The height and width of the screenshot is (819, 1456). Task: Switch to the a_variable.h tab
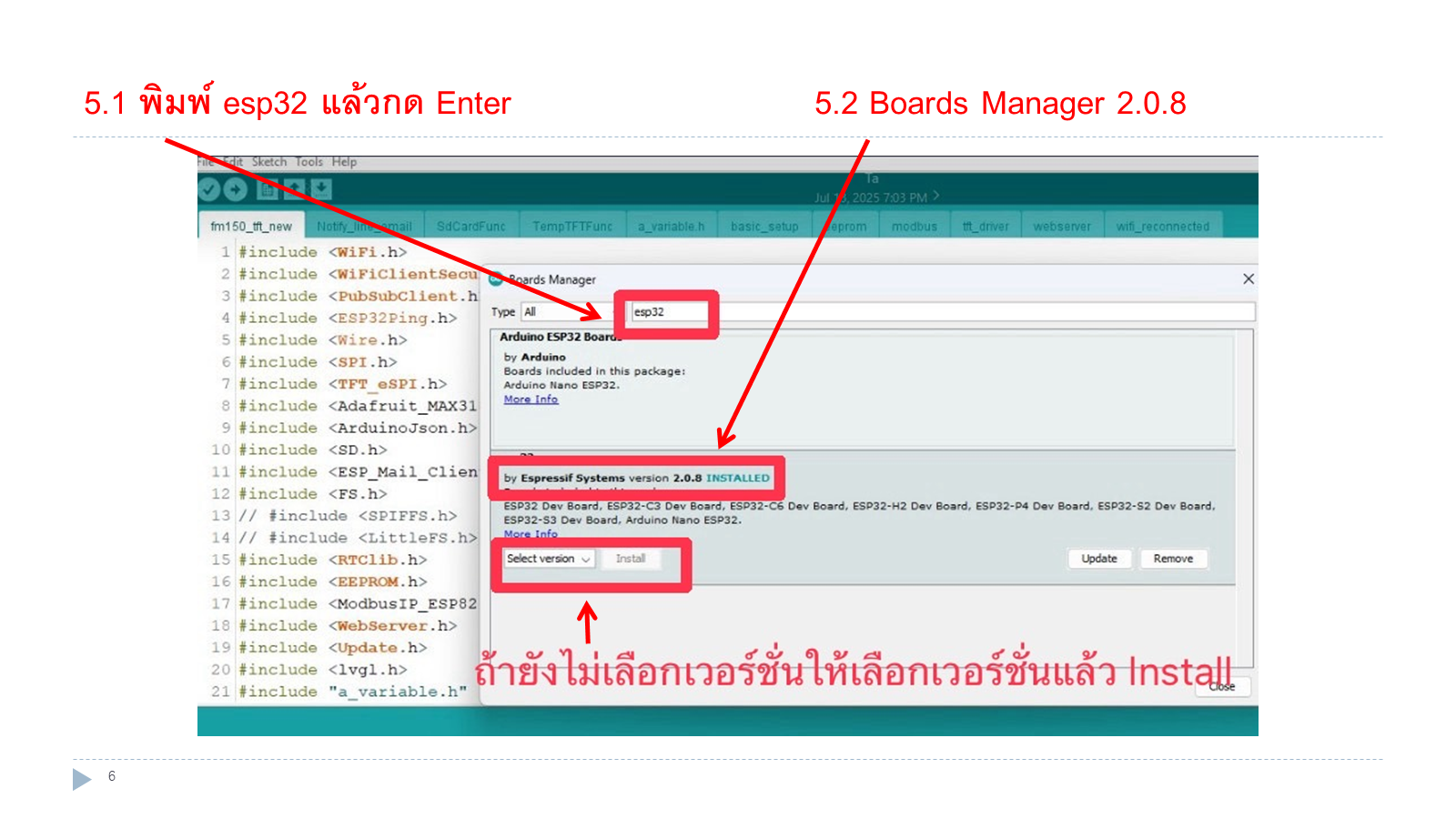point(671,226)
